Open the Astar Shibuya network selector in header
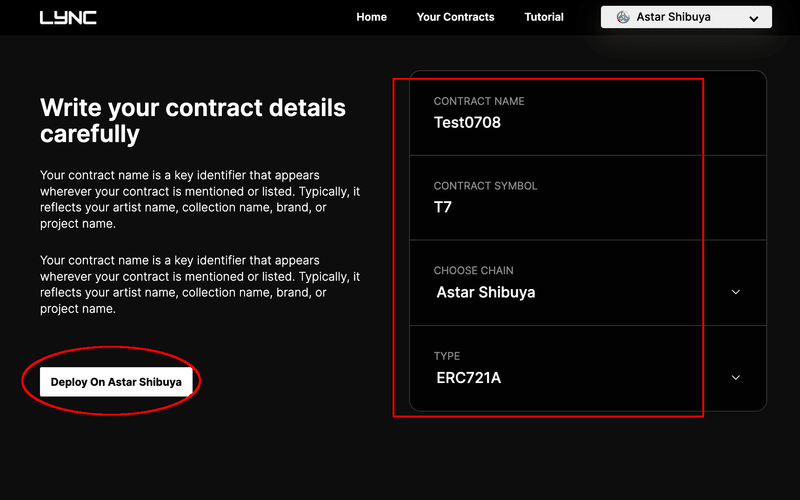Viewport: 800px width, 500px height. pos(686,17)
